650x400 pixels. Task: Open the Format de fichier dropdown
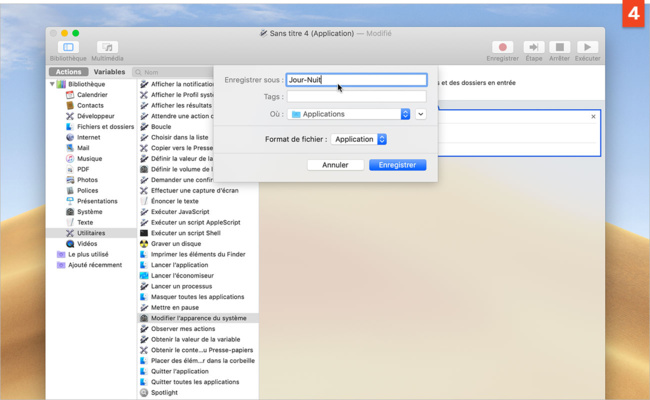coord(359,139)
